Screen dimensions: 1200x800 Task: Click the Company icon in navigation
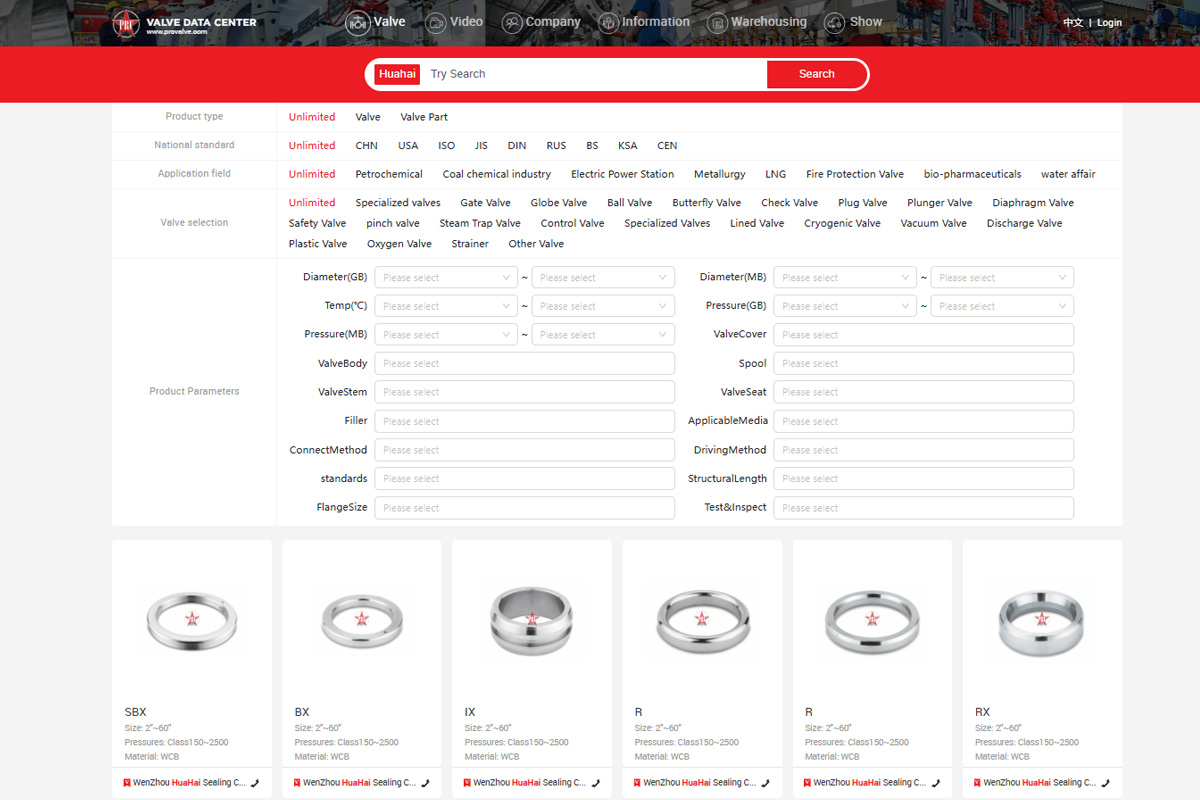pos(512,23)
